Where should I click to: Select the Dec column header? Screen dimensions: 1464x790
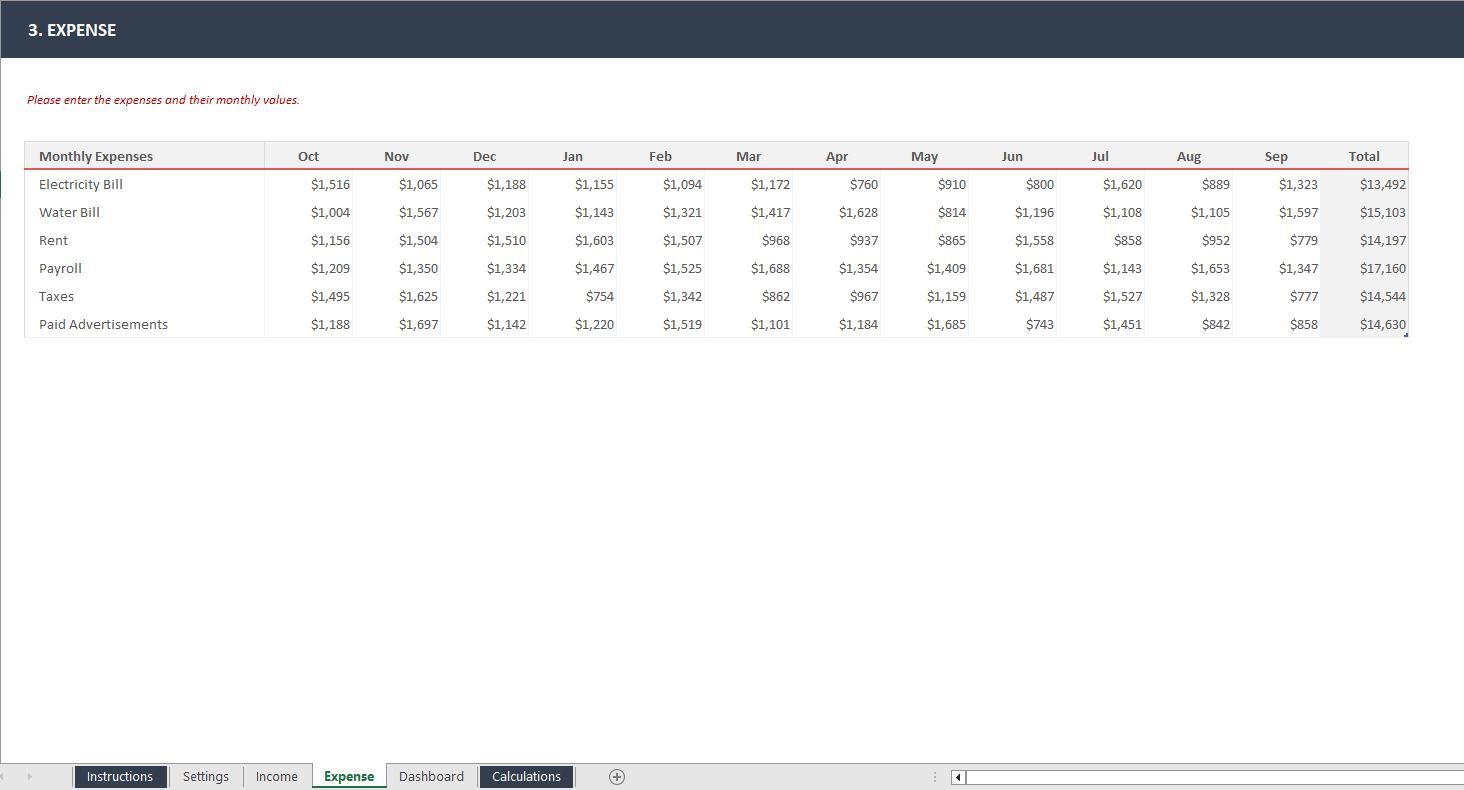[x=485, y=156]
